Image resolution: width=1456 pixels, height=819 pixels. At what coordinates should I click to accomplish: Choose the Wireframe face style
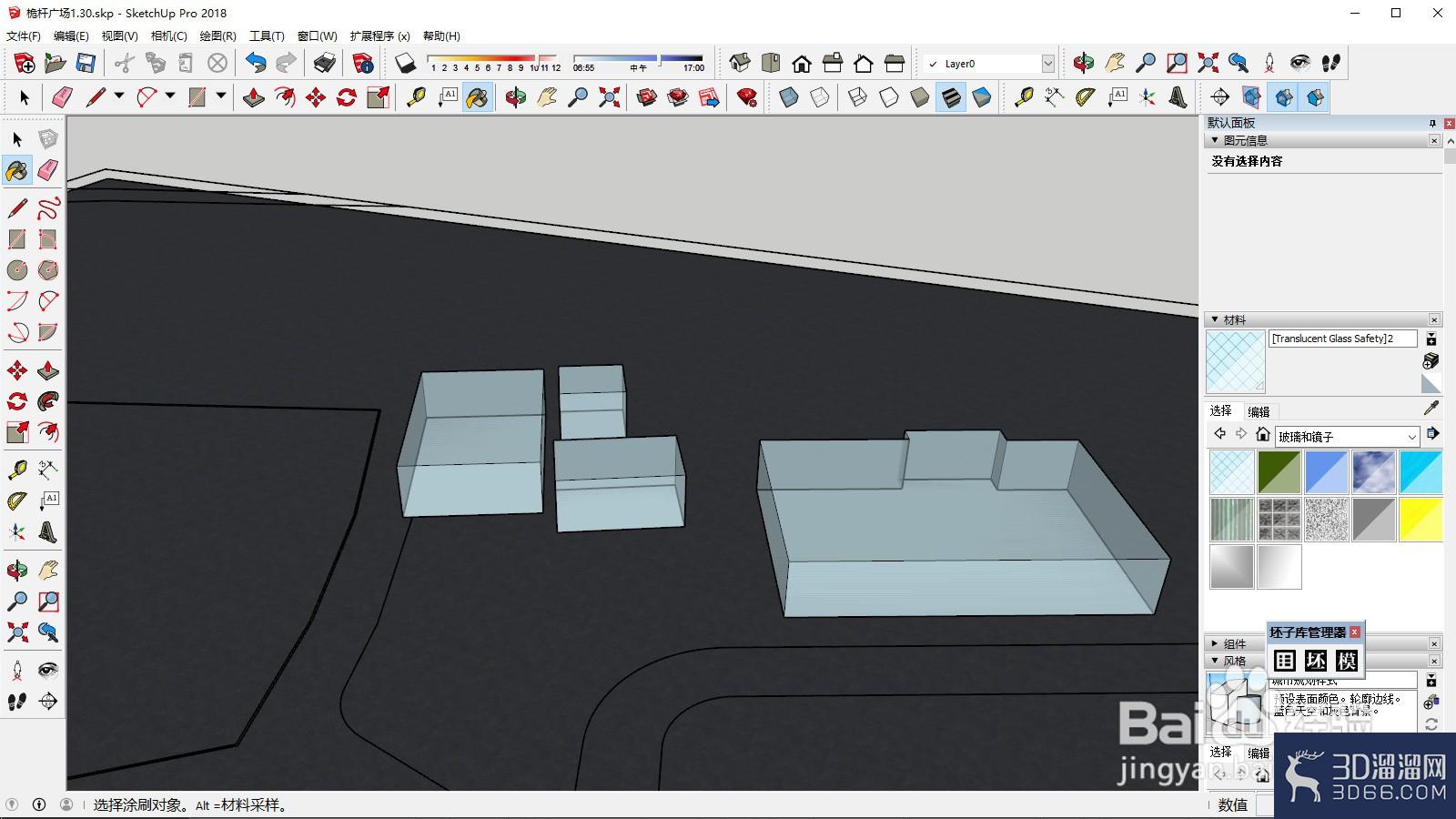(x=857, y=96)
